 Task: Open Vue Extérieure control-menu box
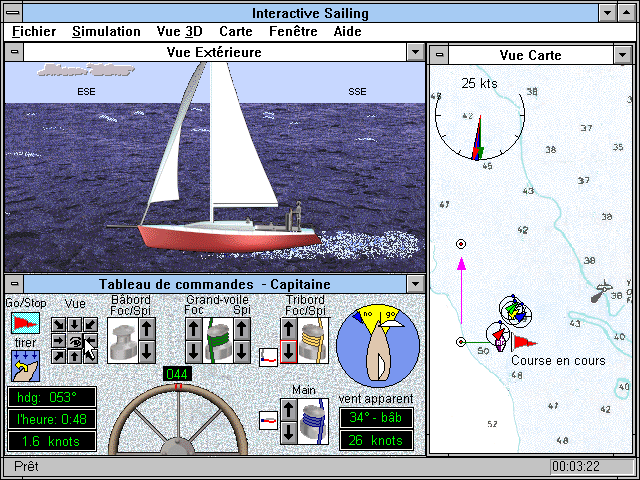pyautogui.click(x=15, y=52)
